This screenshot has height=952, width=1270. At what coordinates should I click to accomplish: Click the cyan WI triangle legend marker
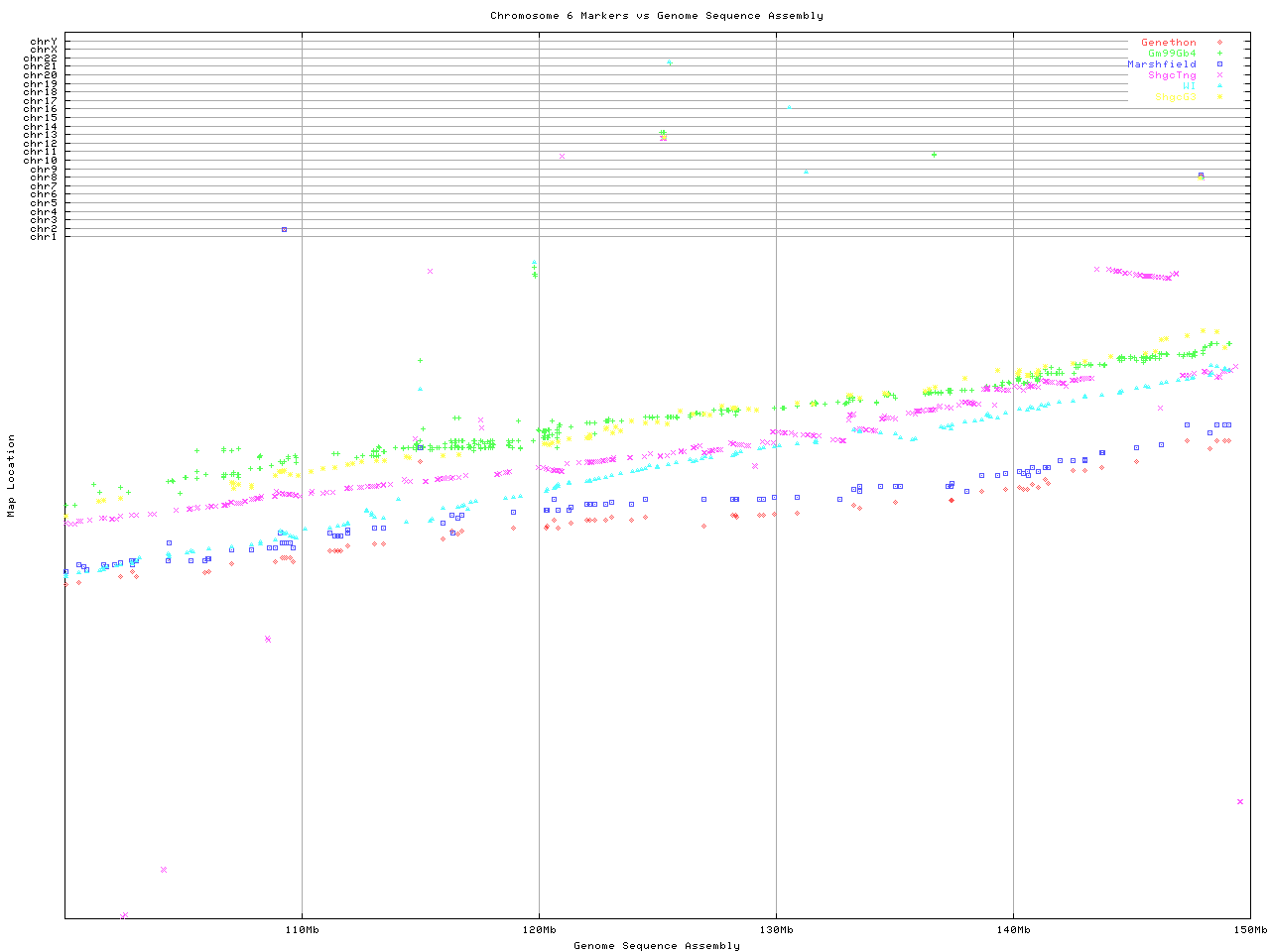[1219, 86]
